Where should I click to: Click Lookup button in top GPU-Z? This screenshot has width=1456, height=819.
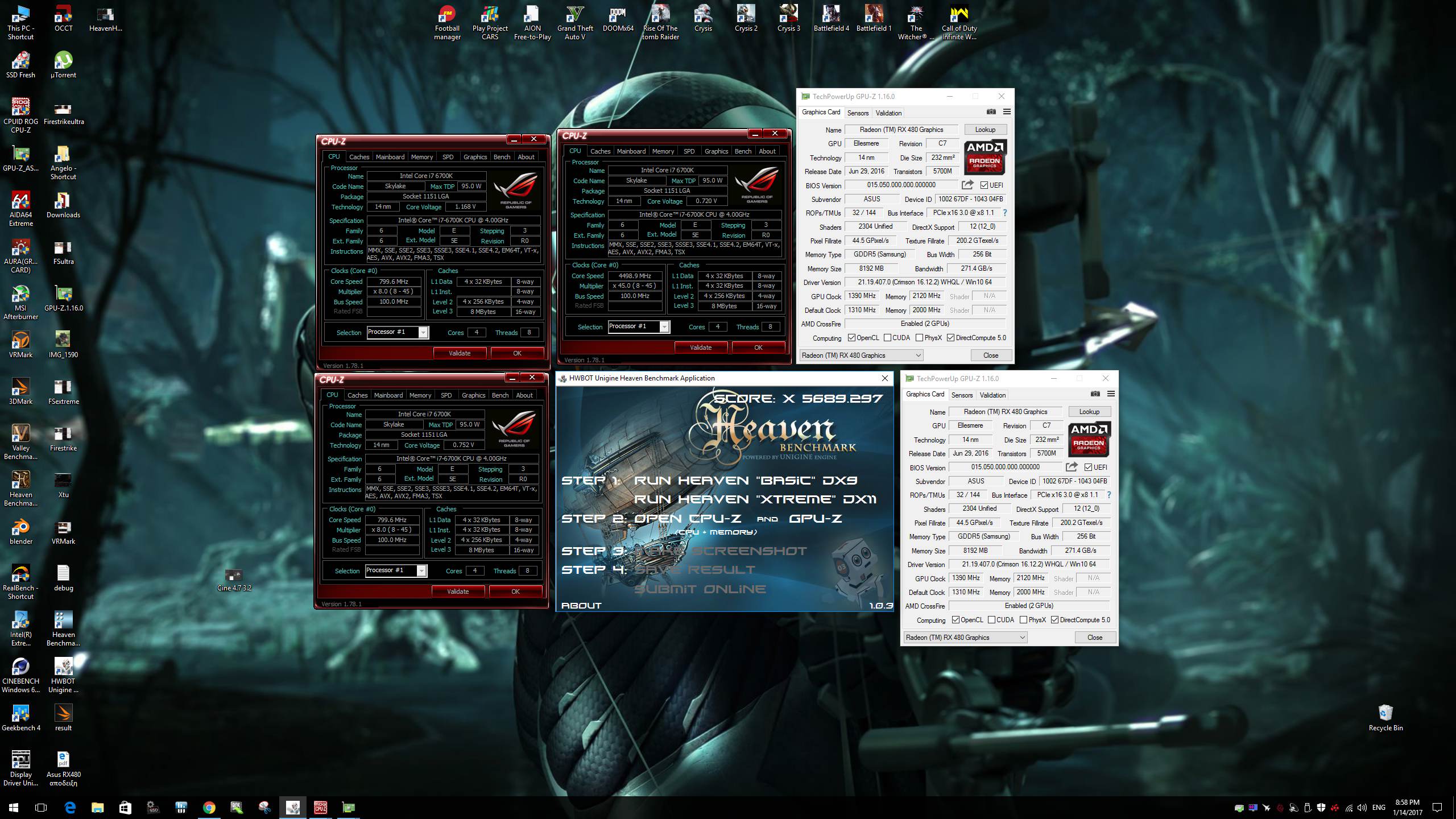coord(985,130)
